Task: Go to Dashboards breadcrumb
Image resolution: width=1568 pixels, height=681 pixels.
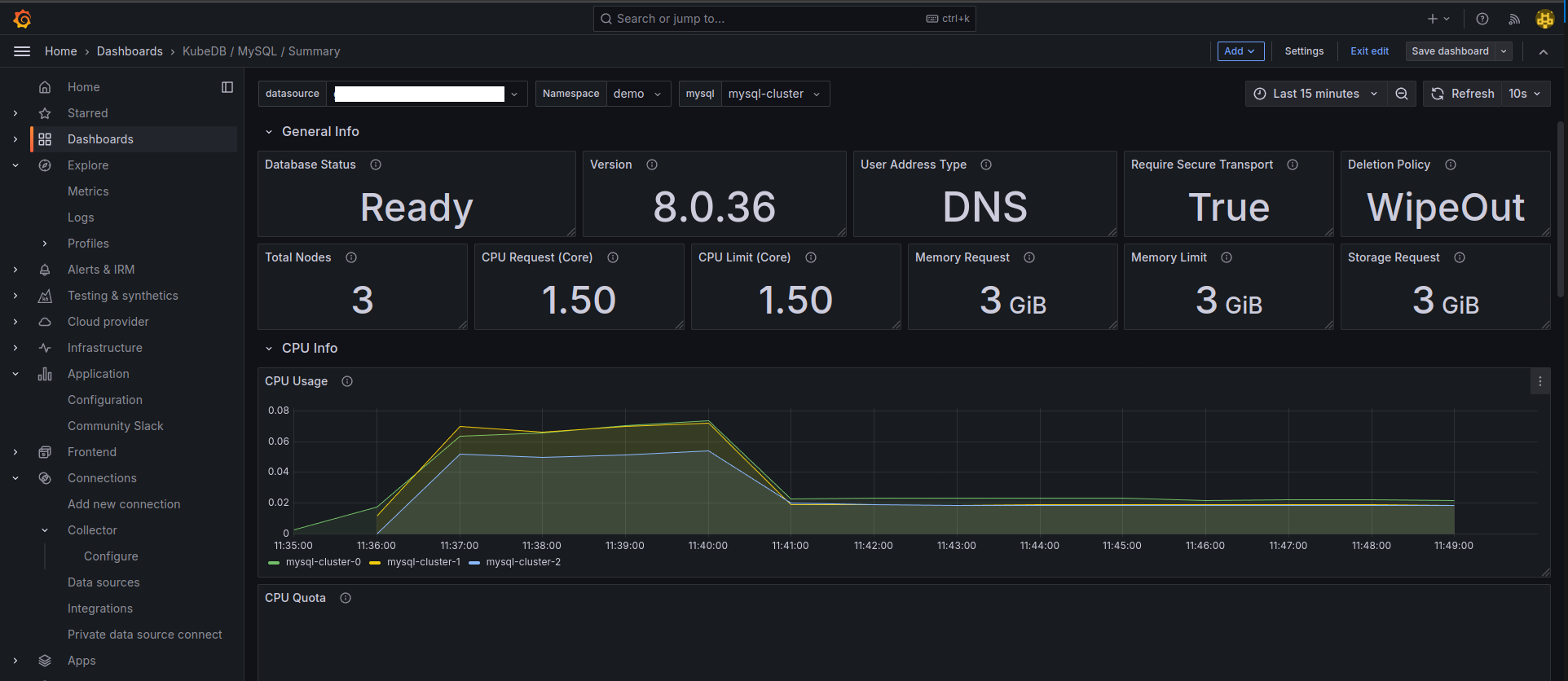Action: pos(130,51)
